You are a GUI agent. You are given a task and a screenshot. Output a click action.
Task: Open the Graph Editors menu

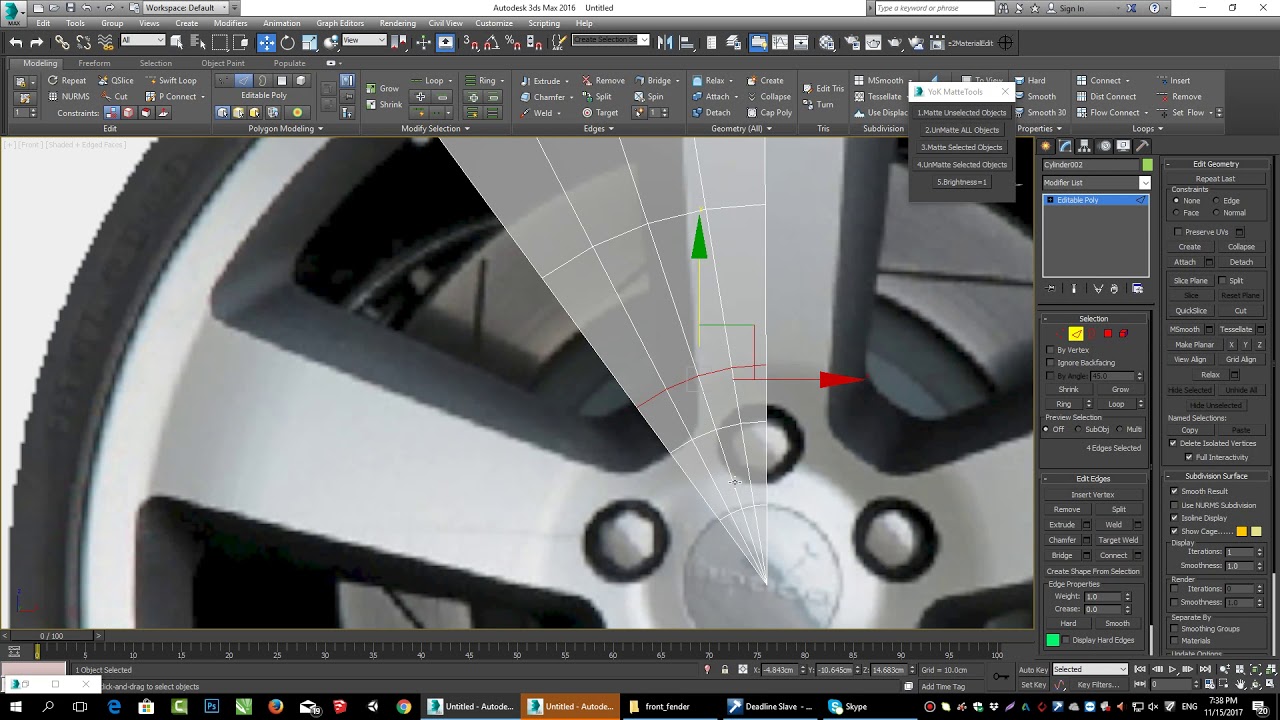340,23
